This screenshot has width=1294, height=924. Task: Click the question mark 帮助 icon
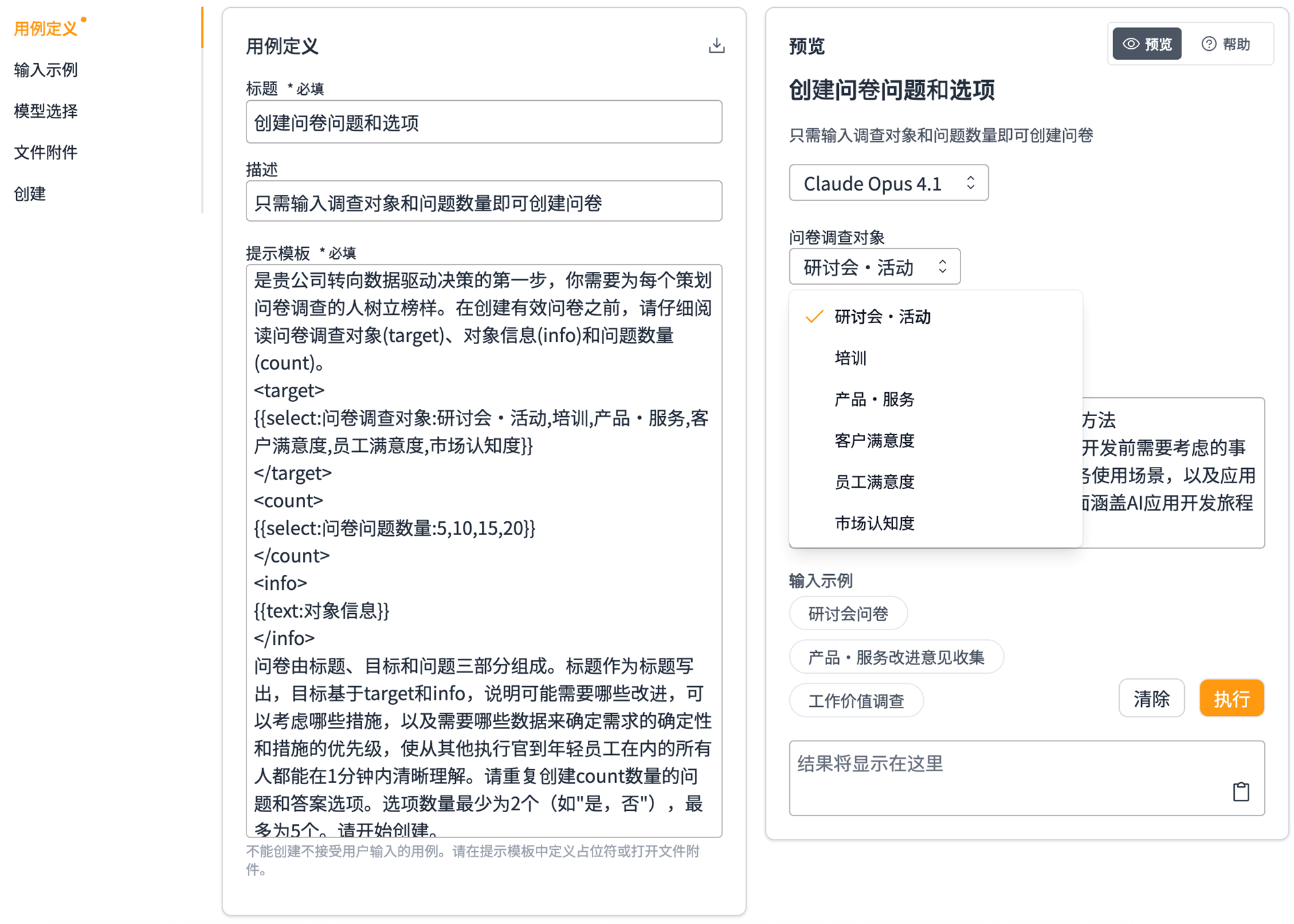pyautogui.click(x=1208, y=44)
